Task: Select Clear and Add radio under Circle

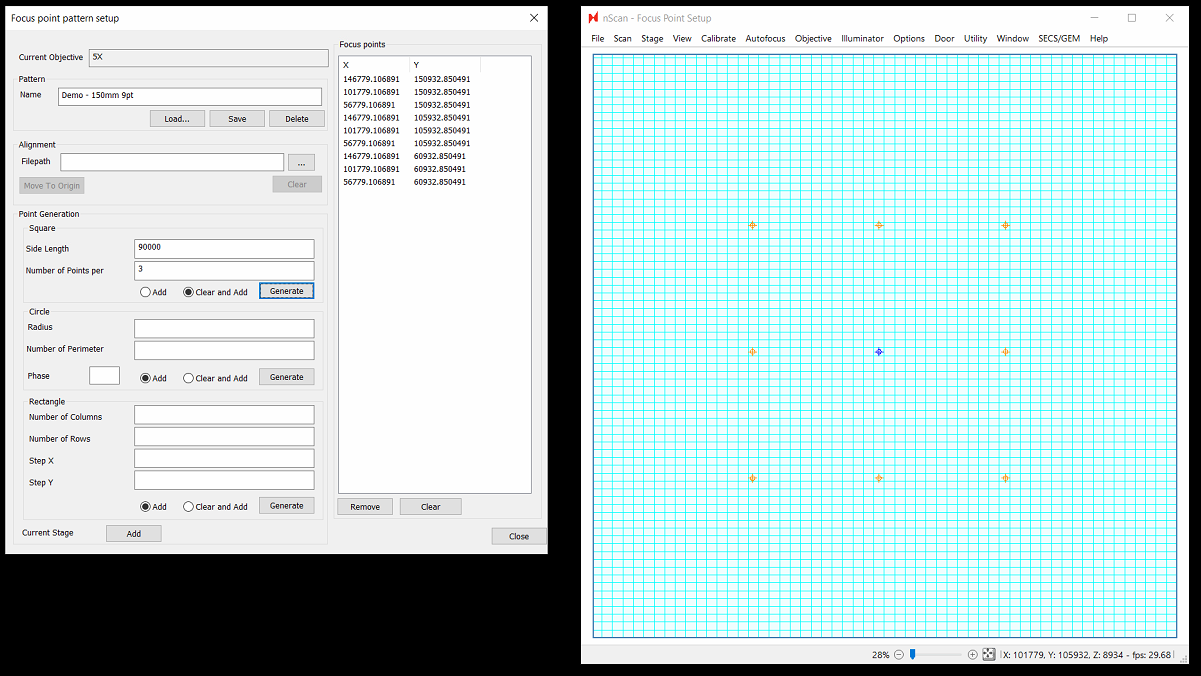Action: [x=189, y=378]
